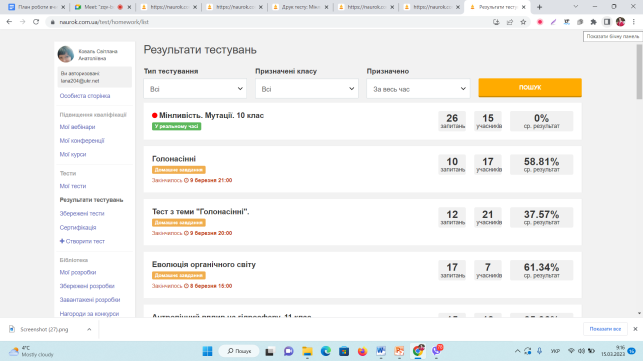
Task: Open Microsoft Store from taskbar
Action: [344, 351]
